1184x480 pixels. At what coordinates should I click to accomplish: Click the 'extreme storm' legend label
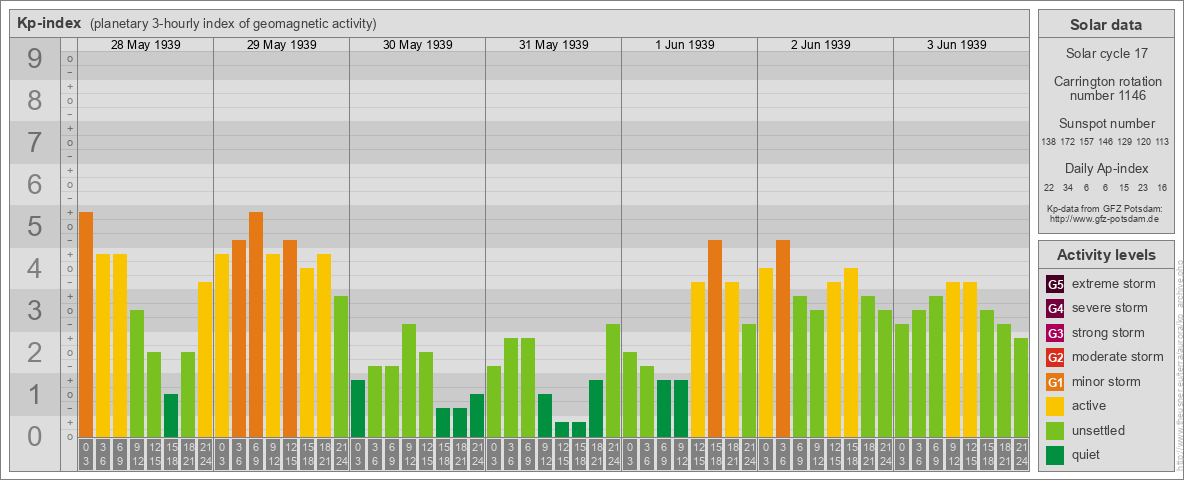tap(1114, 285)
